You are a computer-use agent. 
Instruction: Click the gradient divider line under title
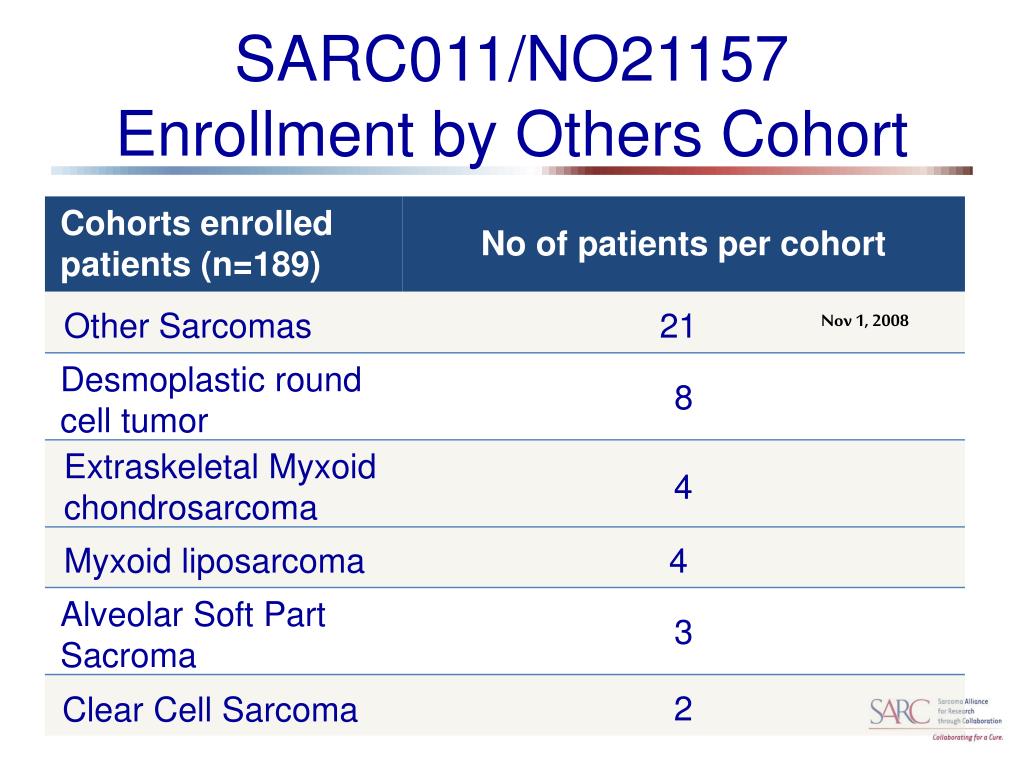512,170
